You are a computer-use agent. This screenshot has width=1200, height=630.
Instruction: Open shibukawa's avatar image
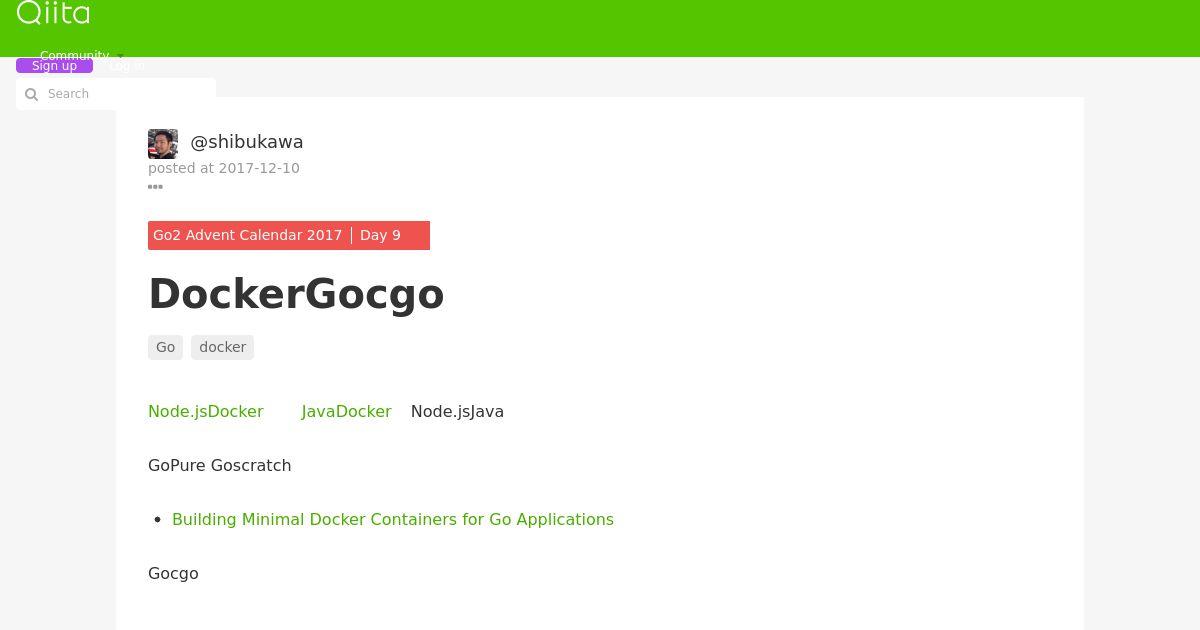pyautogui.click(x=163, y=144)
